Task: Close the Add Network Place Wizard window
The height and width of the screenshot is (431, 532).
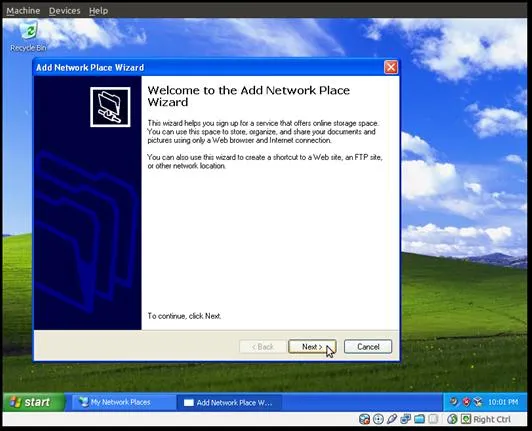Action: (391, 67)
